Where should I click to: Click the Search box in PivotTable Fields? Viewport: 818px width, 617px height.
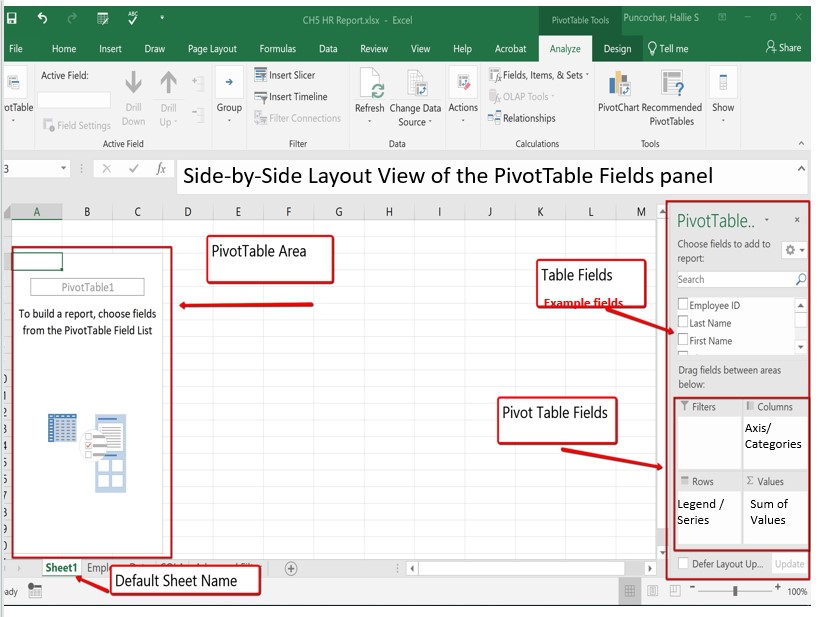pos(740,279)
